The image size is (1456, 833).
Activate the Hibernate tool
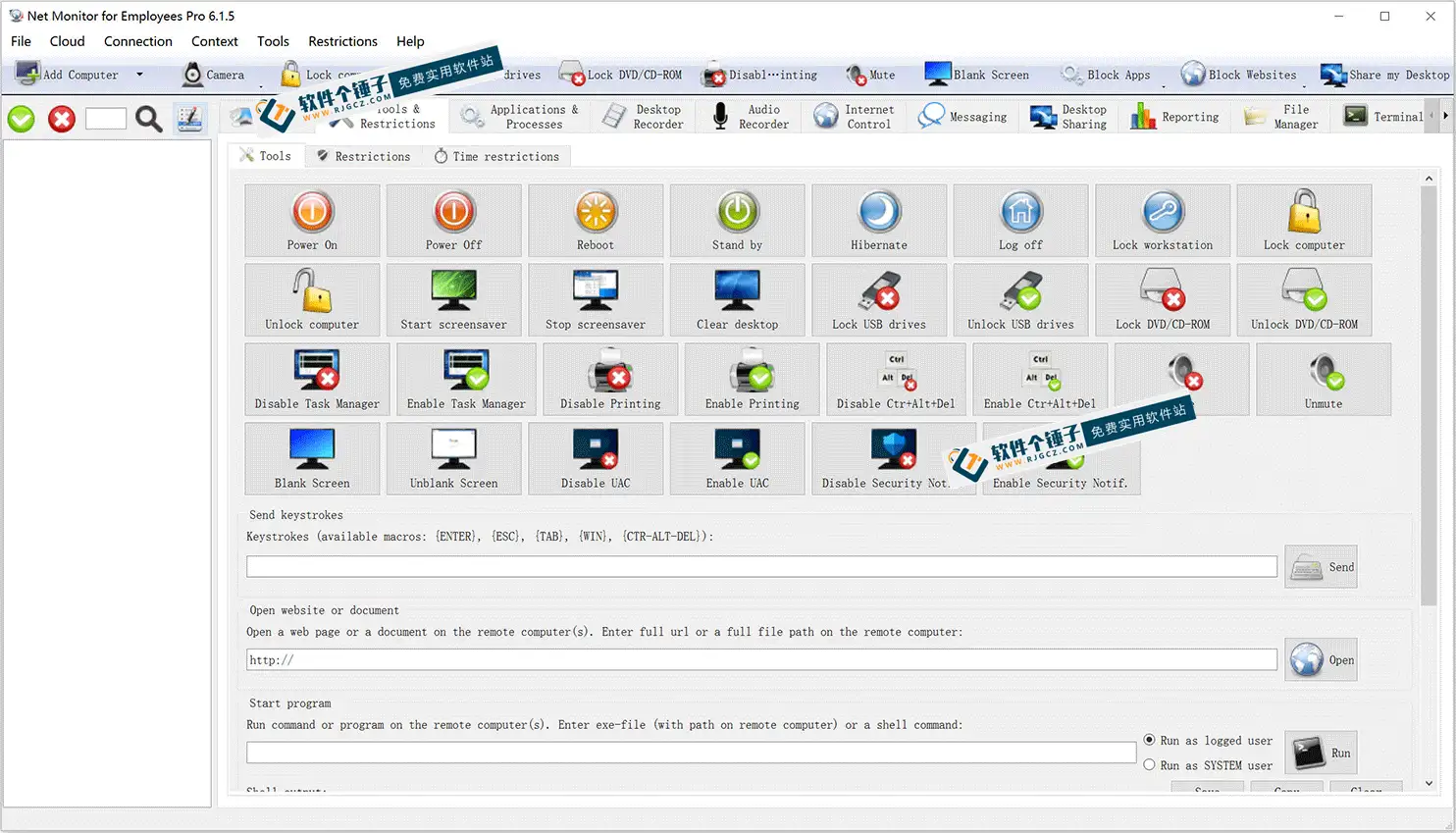coord(879,221)
